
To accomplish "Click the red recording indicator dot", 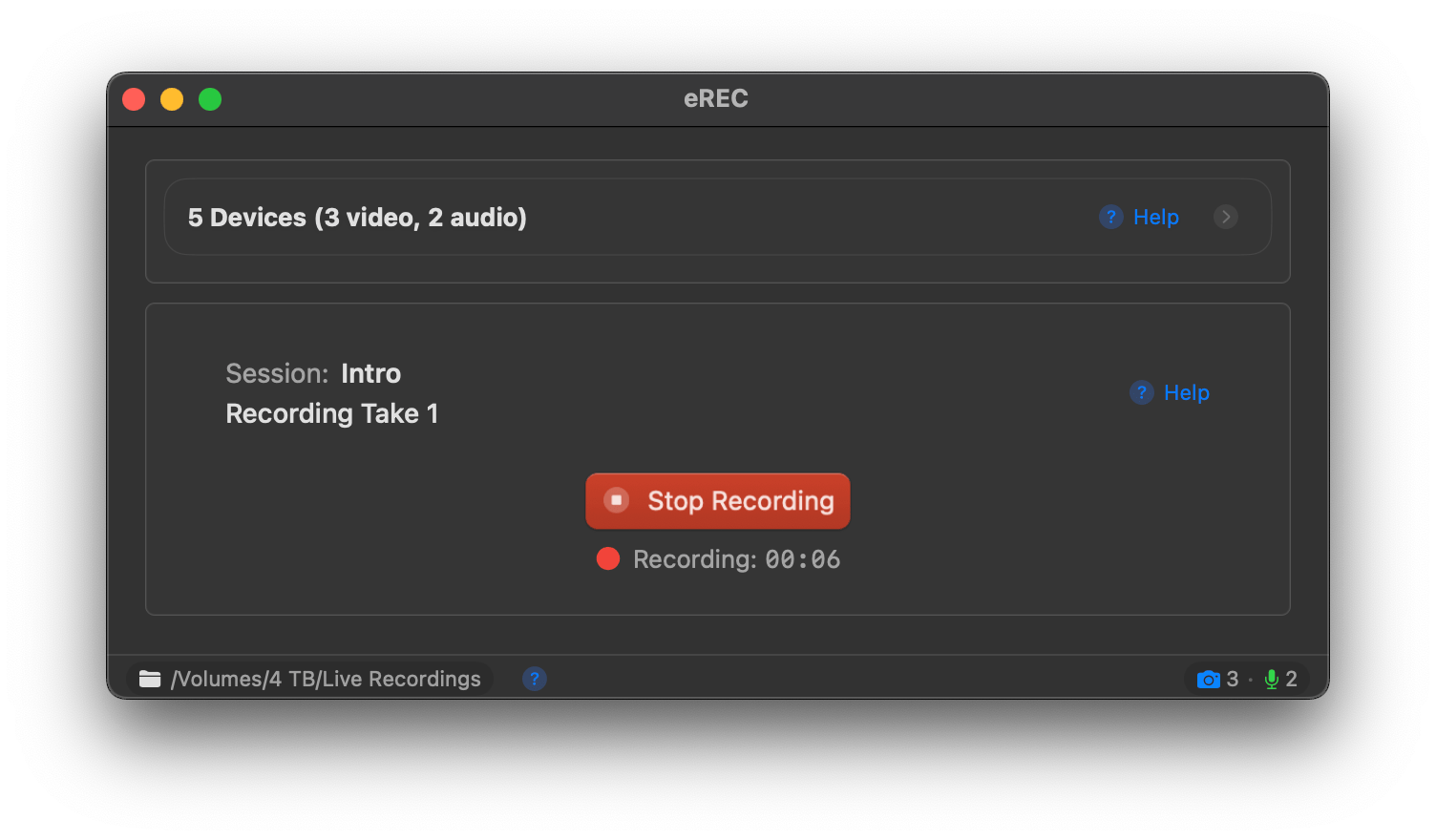I will [608, 559].
